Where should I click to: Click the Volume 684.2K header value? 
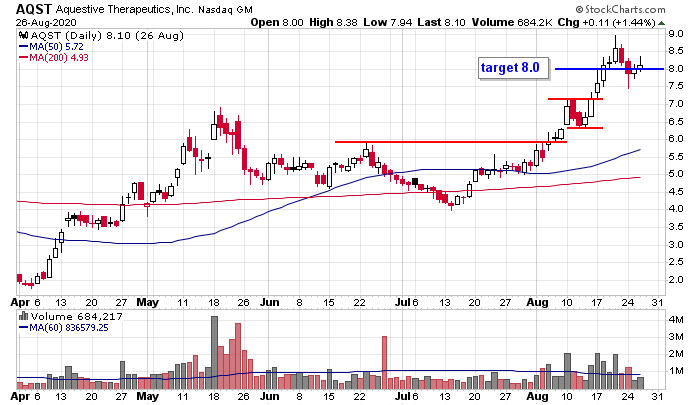point(512,22)
